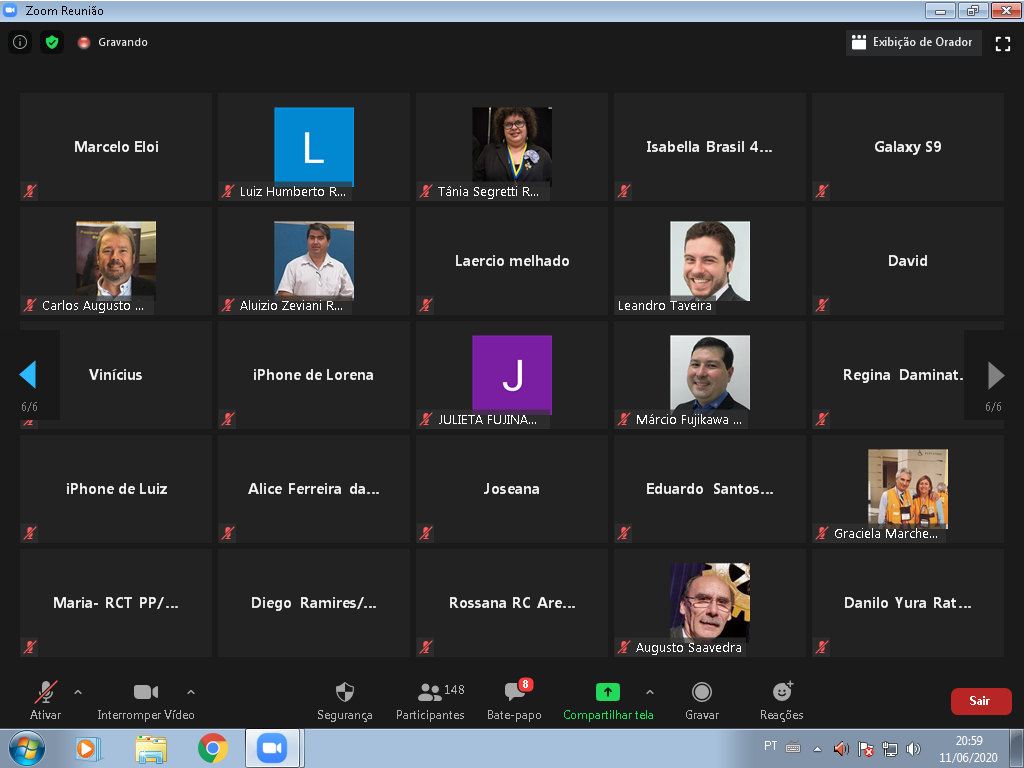Enter full screen mode
This screenshot has height=768, width=1024.
(1003, 43)
